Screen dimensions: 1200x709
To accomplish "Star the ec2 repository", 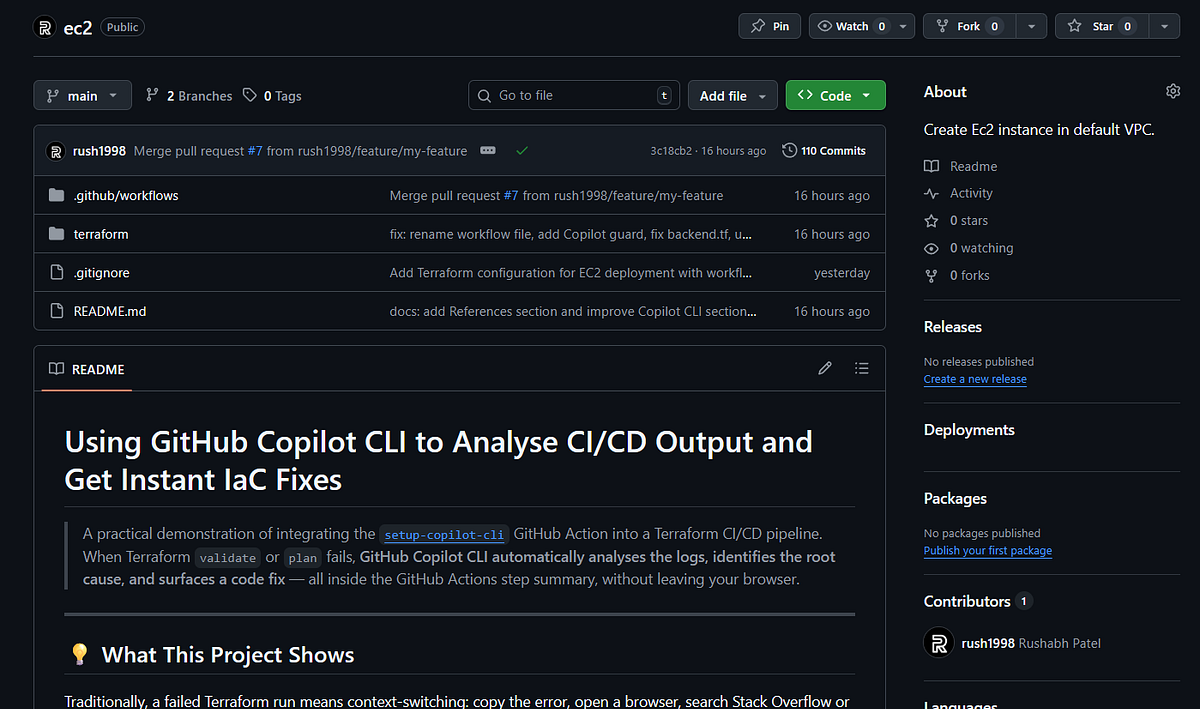I will coord(1101,26).
